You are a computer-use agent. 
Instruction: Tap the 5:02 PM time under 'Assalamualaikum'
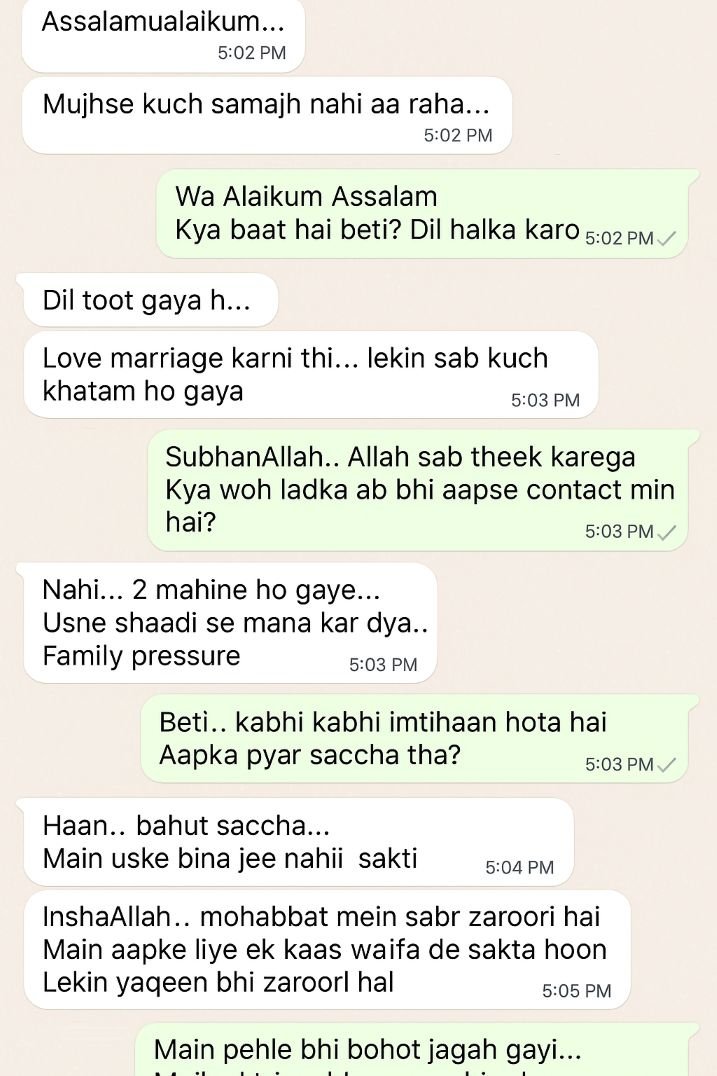252,53
